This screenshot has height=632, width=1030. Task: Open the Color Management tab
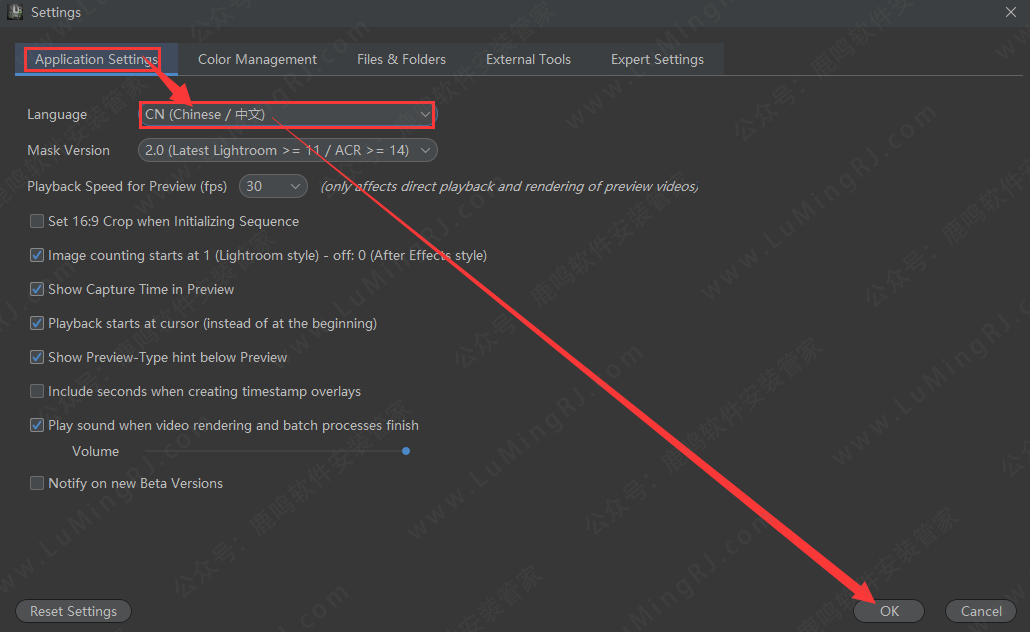257,59
